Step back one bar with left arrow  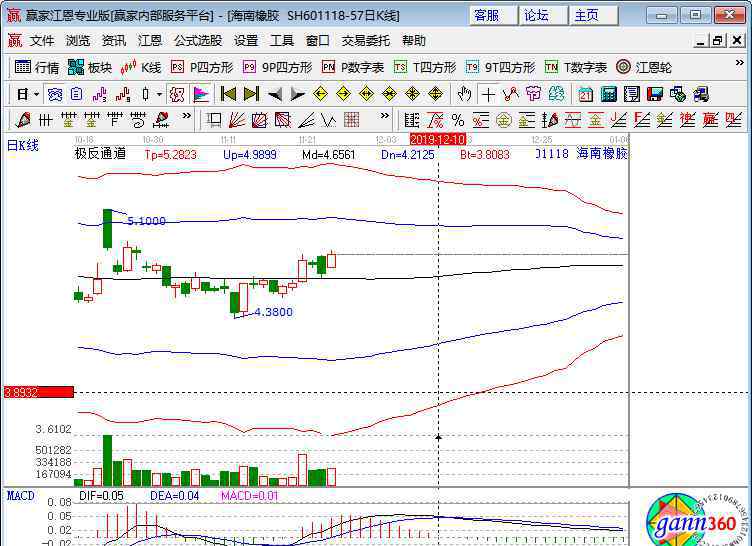click(x=274, y=94)
